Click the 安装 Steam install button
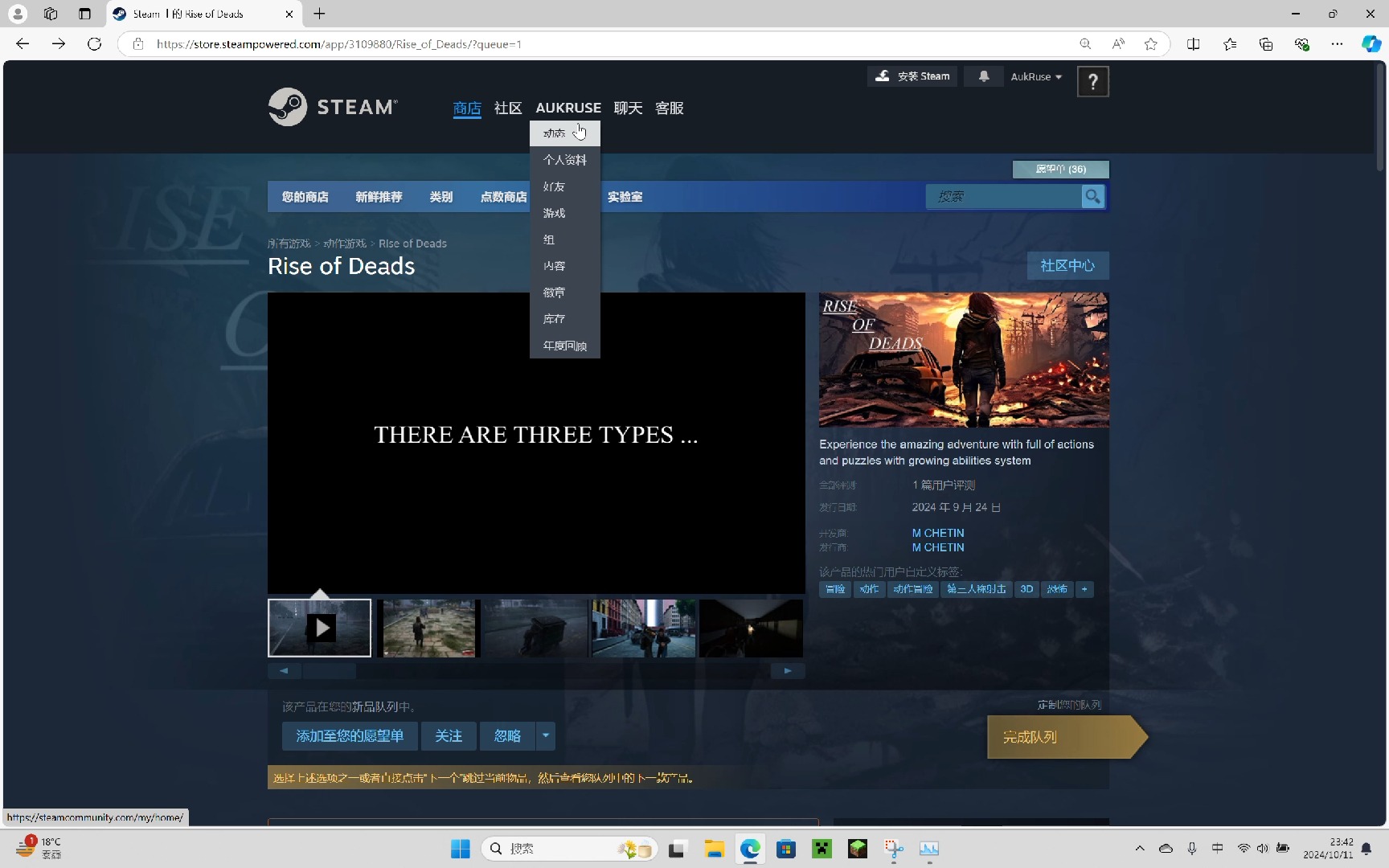Viewport: 1389px width, 868px height. pos(912,76)
